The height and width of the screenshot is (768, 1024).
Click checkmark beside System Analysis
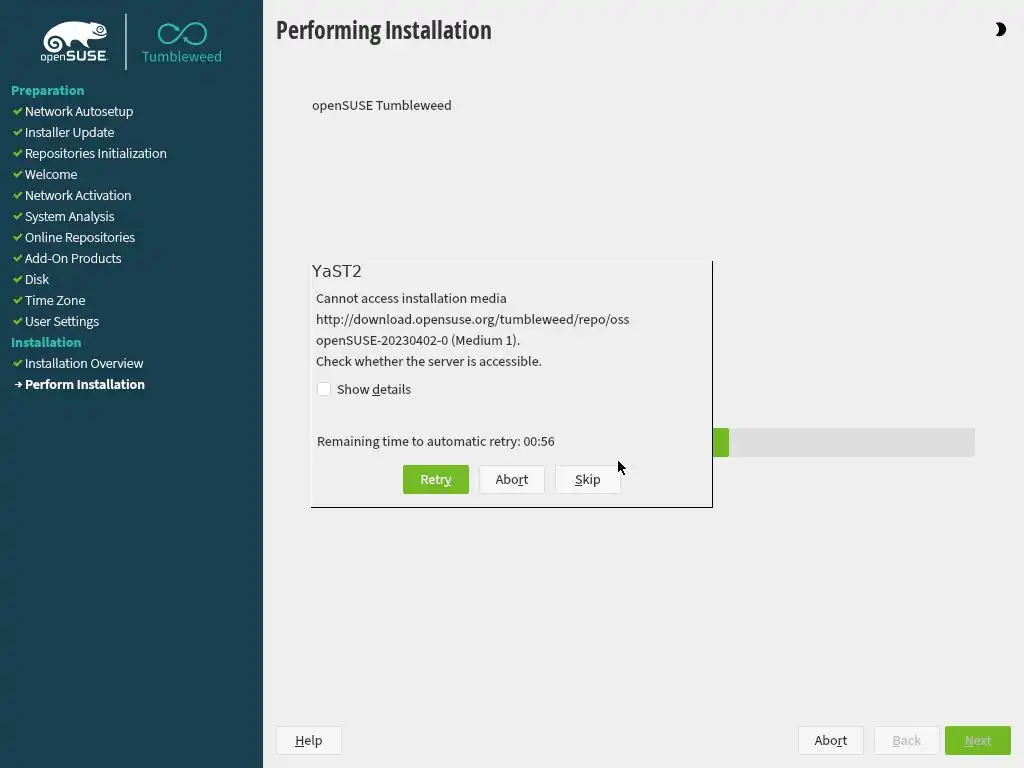click(x=18, y=216)
